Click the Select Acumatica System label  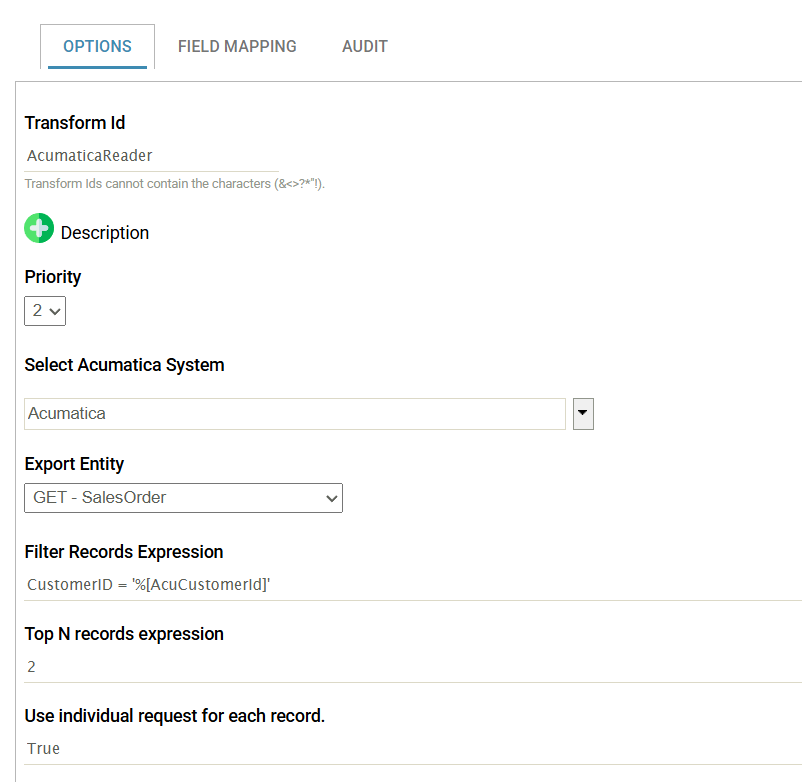tap(124, 365)
